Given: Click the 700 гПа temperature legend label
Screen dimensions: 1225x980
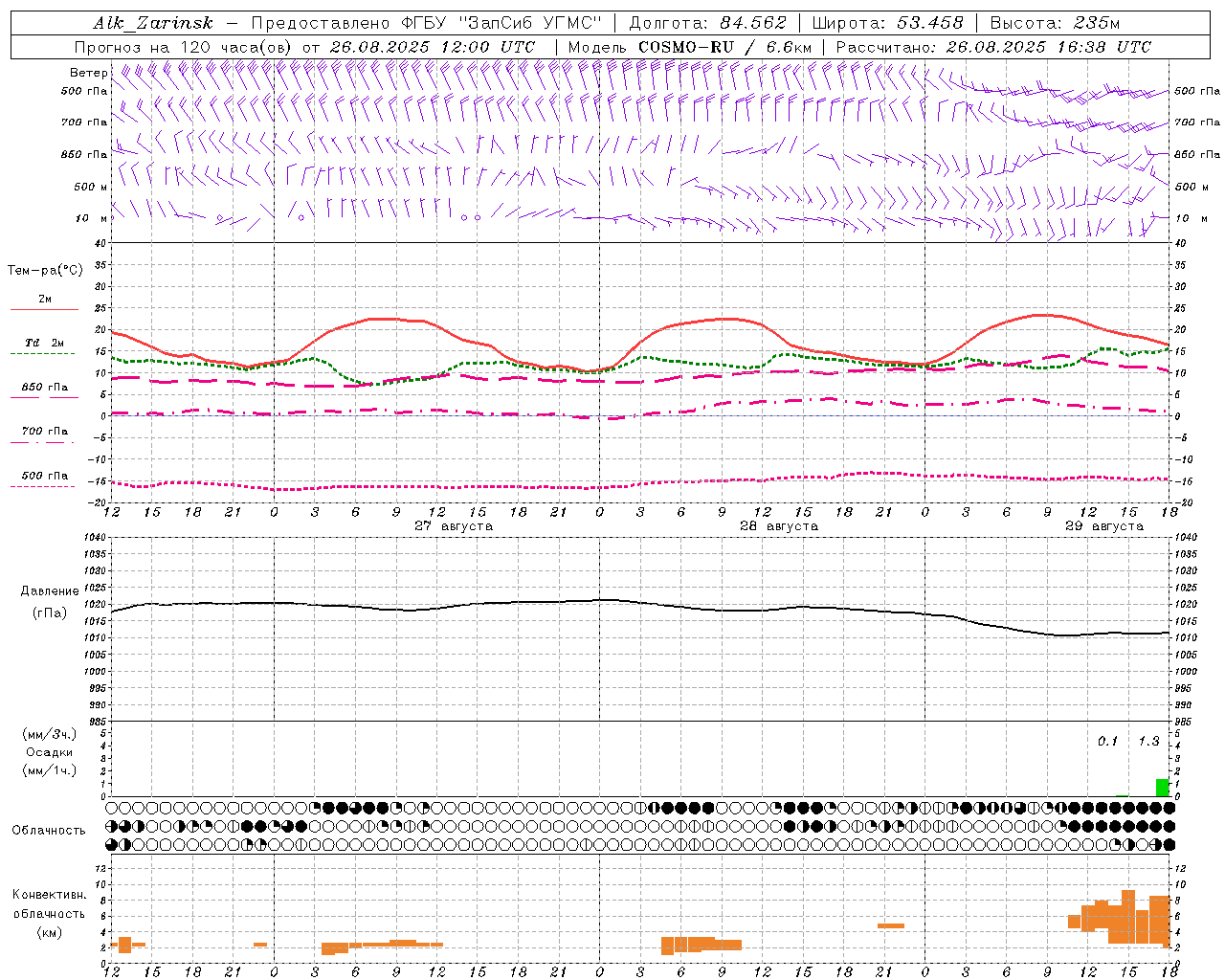Looking at the screenshot, I should click(45, 431).
